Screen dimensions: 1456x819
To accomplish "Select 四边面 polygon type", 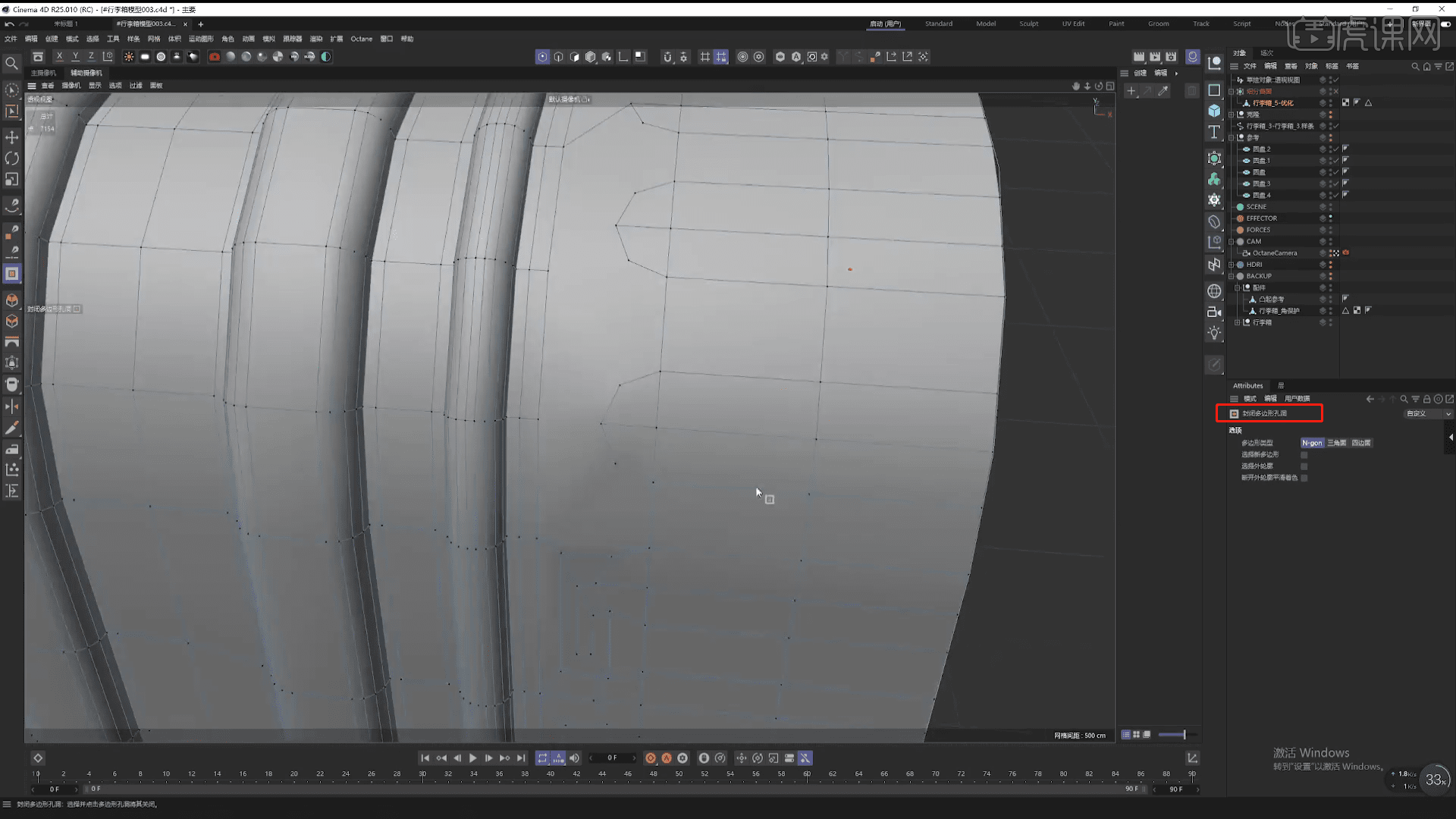I will (x=1360, y=443).
